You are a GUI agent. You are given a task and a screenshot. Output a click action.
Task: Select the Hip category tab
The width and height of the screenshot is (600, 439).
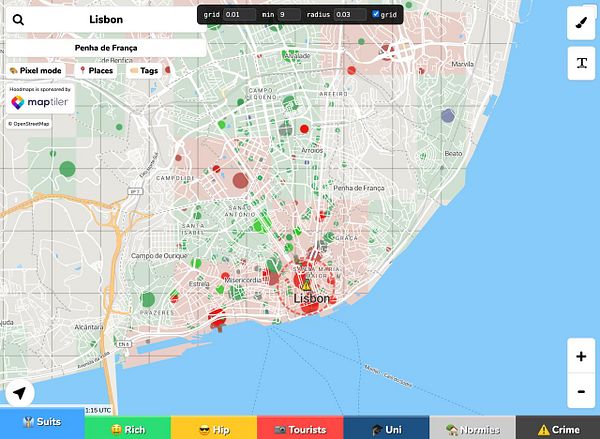[x=214, y=429]
